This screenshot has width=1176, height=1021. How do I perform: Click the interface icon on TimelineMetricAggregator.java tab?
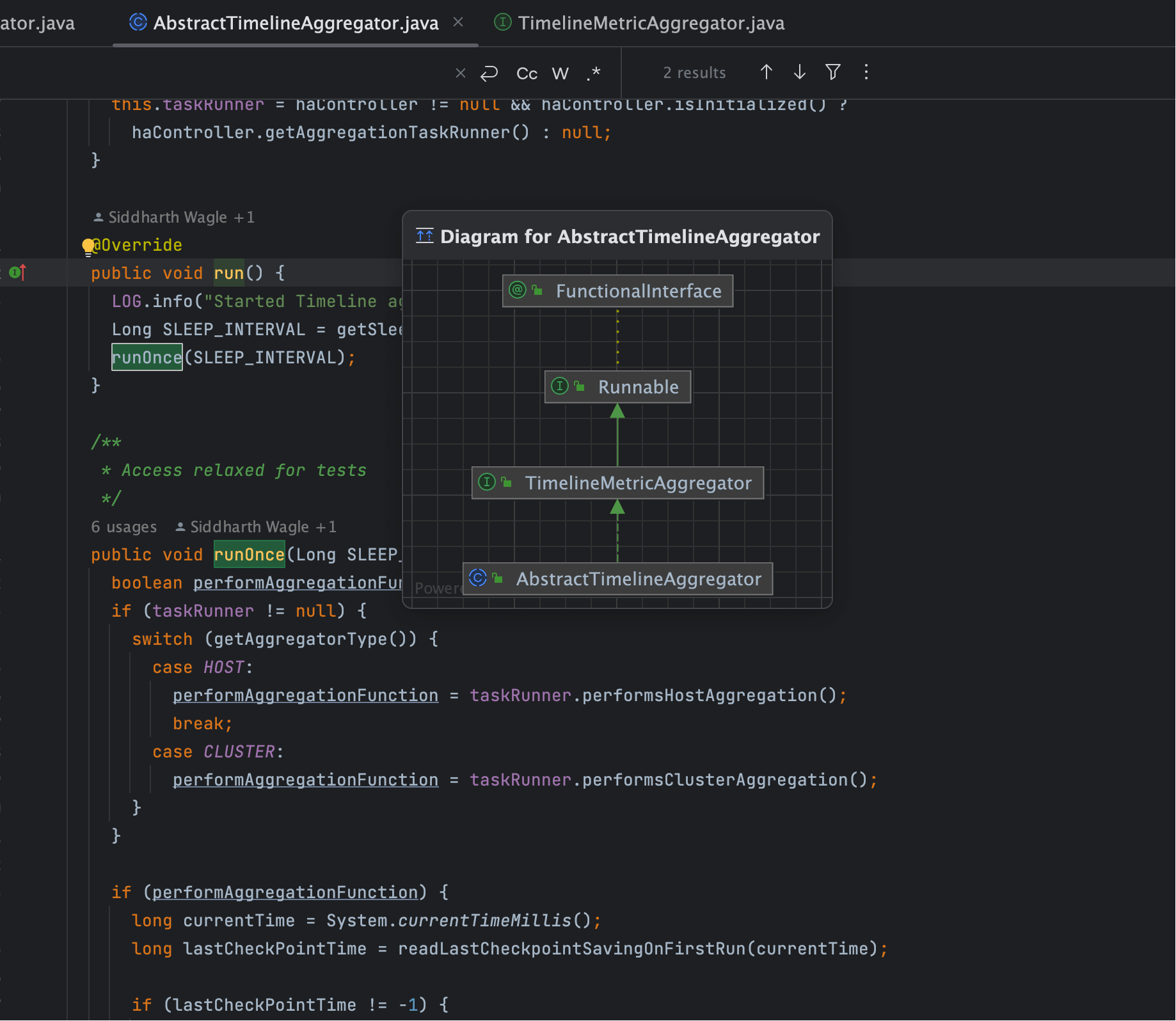(503, 22)
